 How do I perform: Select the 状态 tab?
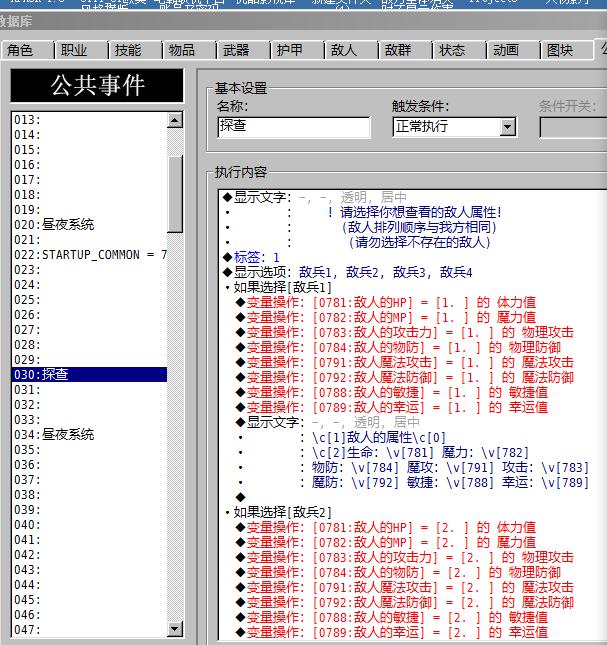coord(459,51)
